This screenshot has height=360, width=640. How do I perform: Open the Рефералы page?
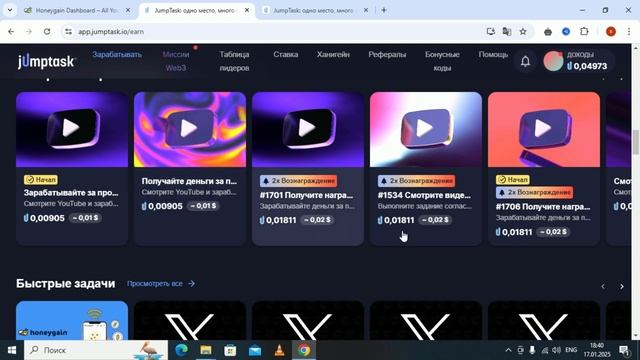point(387,54)
